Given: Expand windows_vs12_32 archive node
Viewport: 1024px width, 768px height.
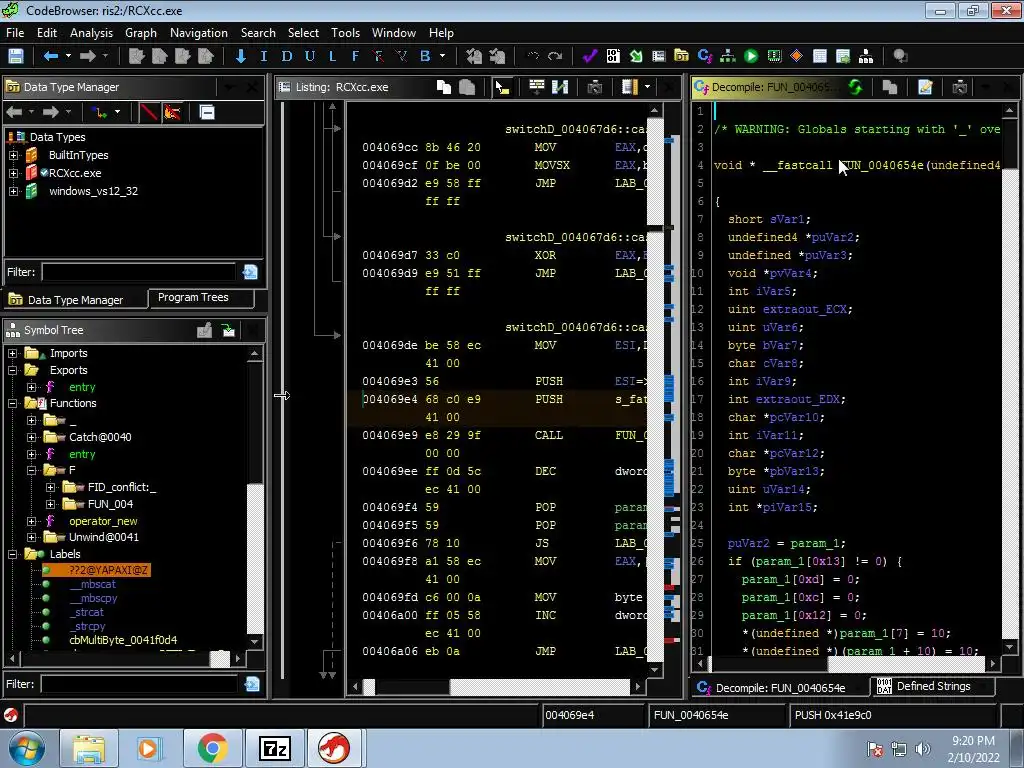Looking at the screenshot, I should tap(13, 191).
